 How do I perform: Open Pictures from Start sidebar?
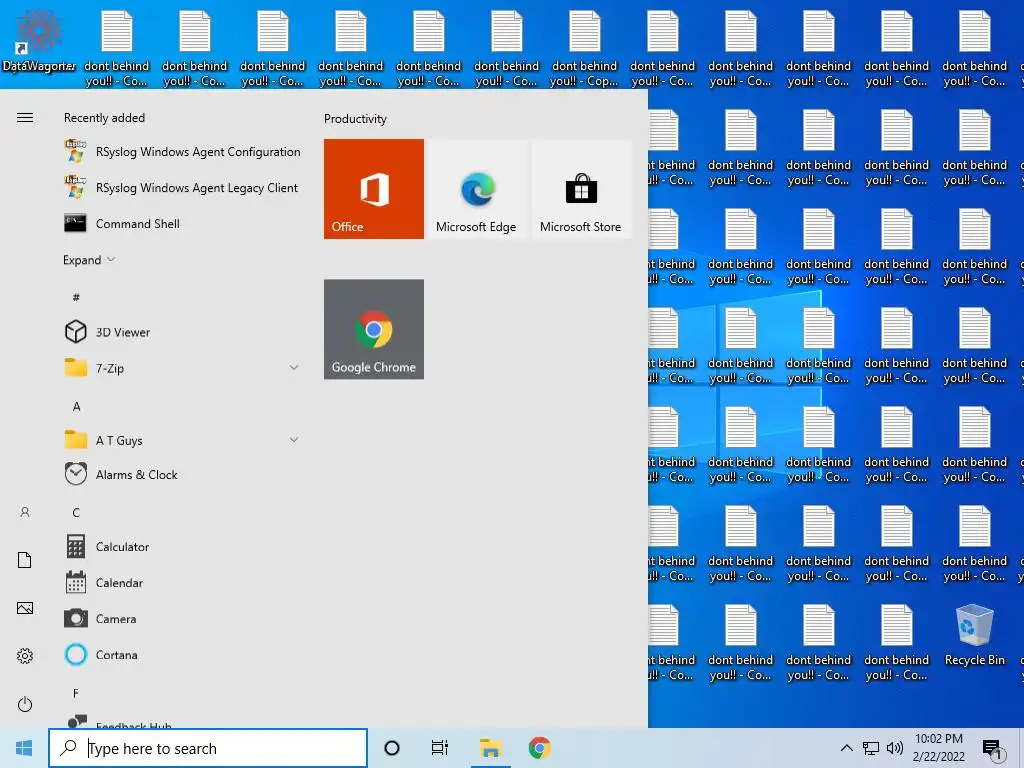click(x=25, y=608)
